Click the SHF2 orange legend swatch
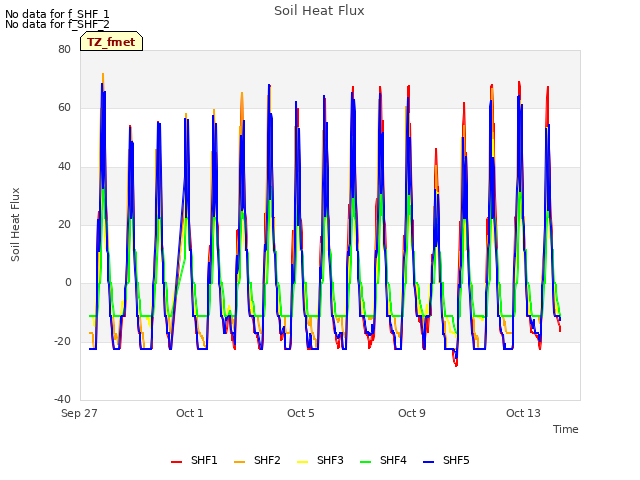 coord(240,461)
